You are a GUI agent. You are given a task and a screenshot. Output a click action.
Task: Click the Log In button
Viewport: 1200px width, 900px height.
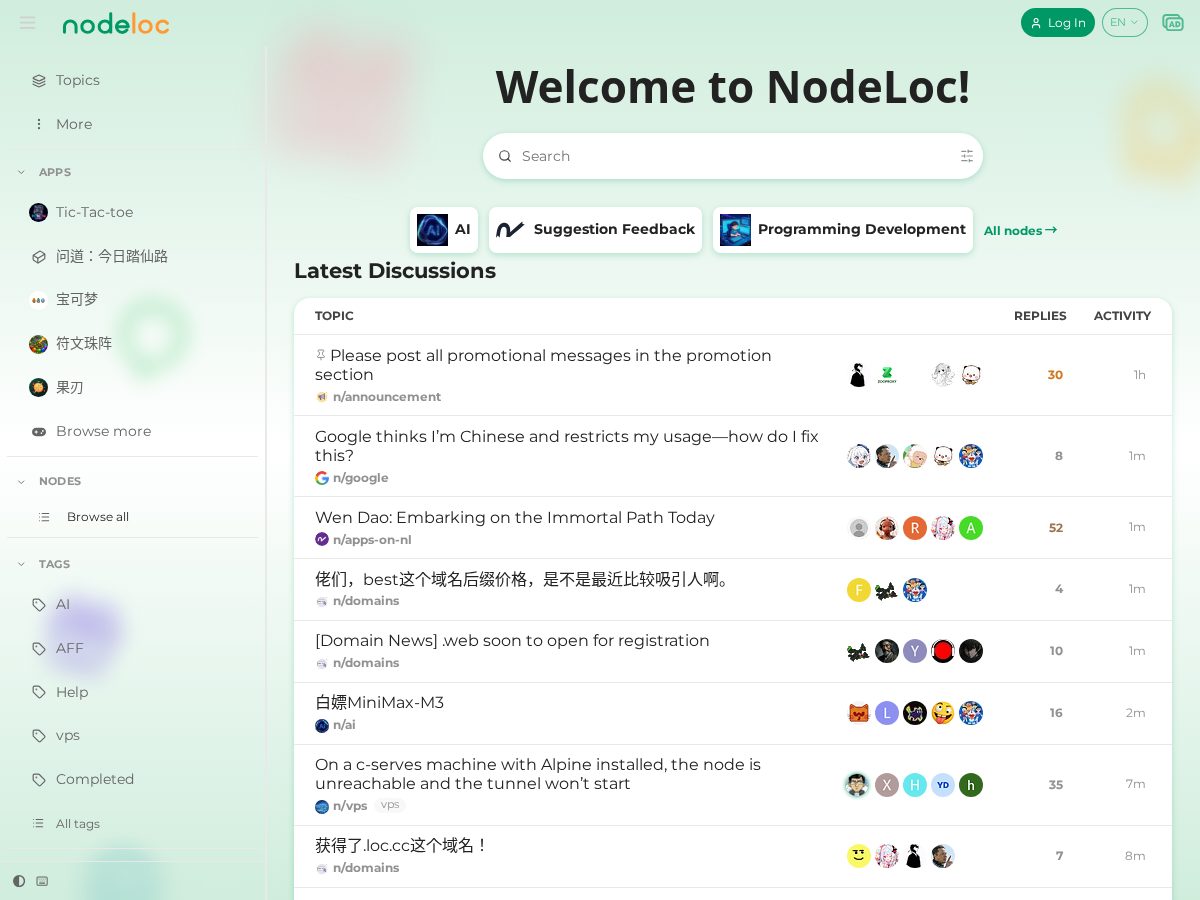click(1058, 22)
